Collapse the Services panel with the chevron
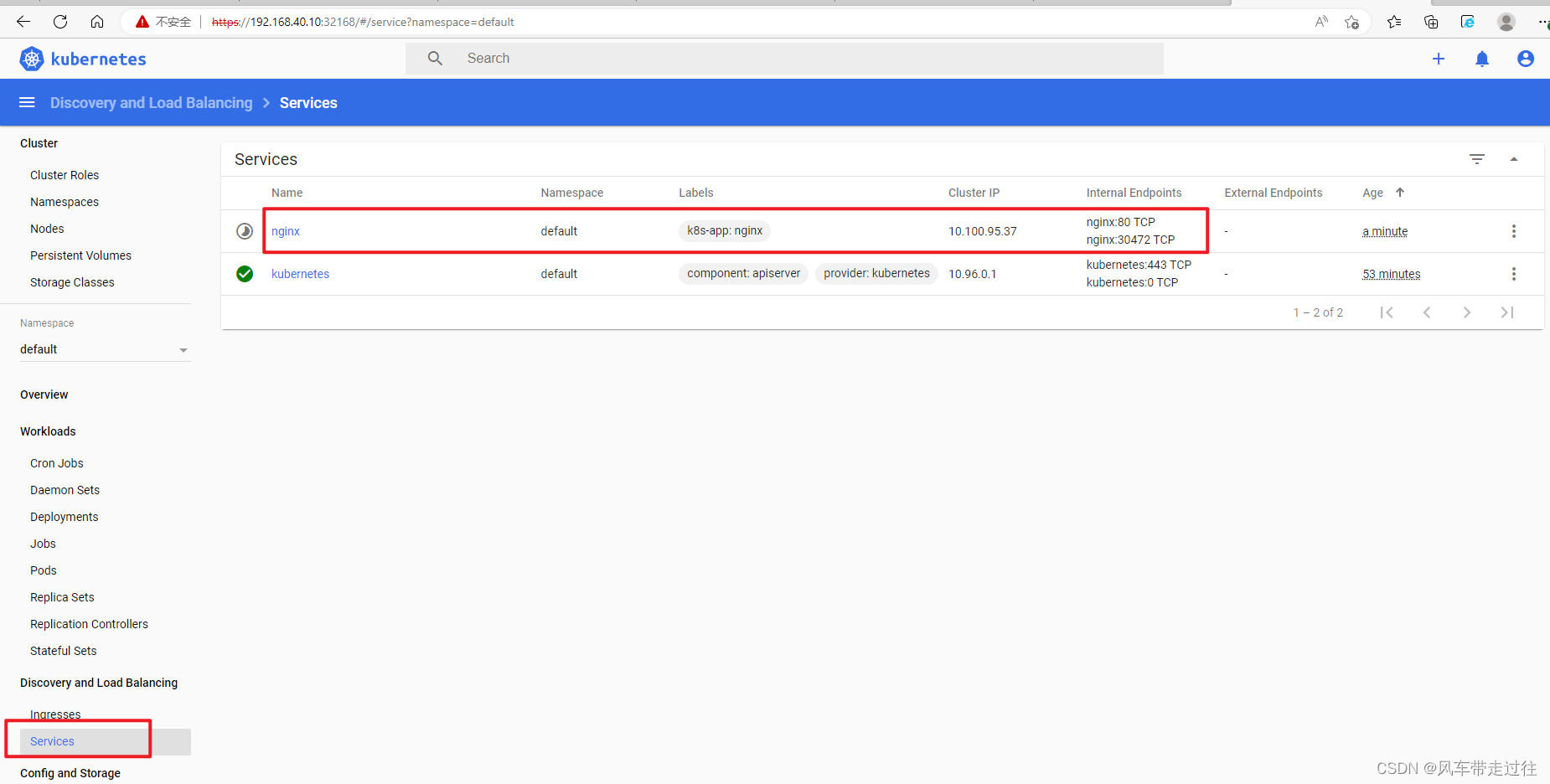 [x=1514, y=159]
